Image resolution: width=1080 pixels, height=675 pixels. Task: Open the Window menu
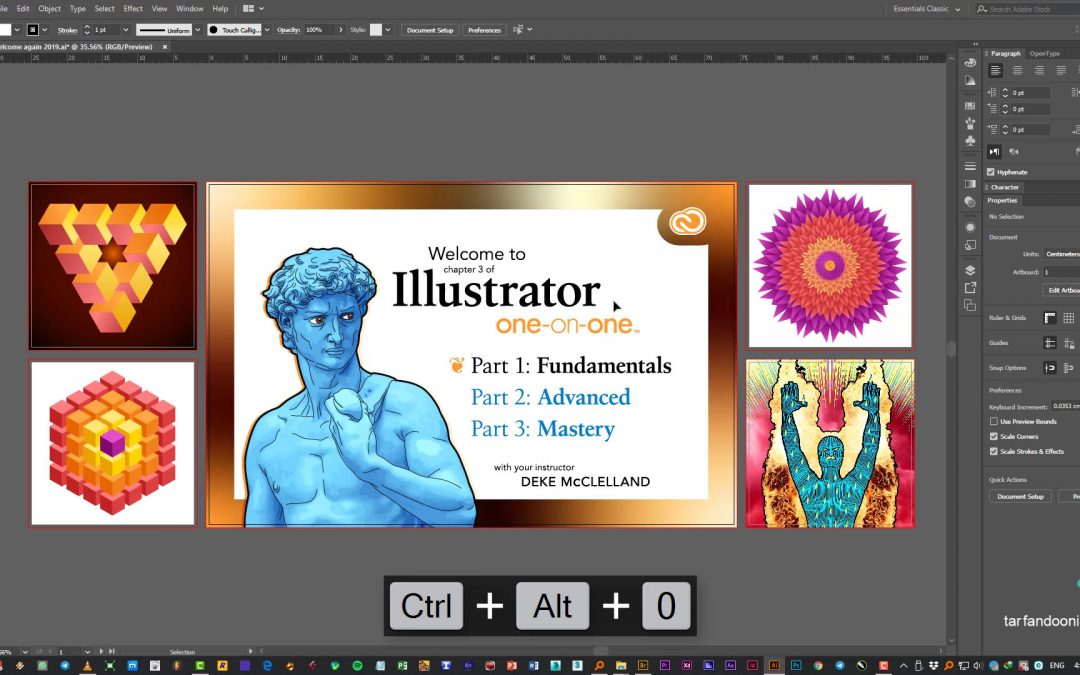[x=189, y=9]
